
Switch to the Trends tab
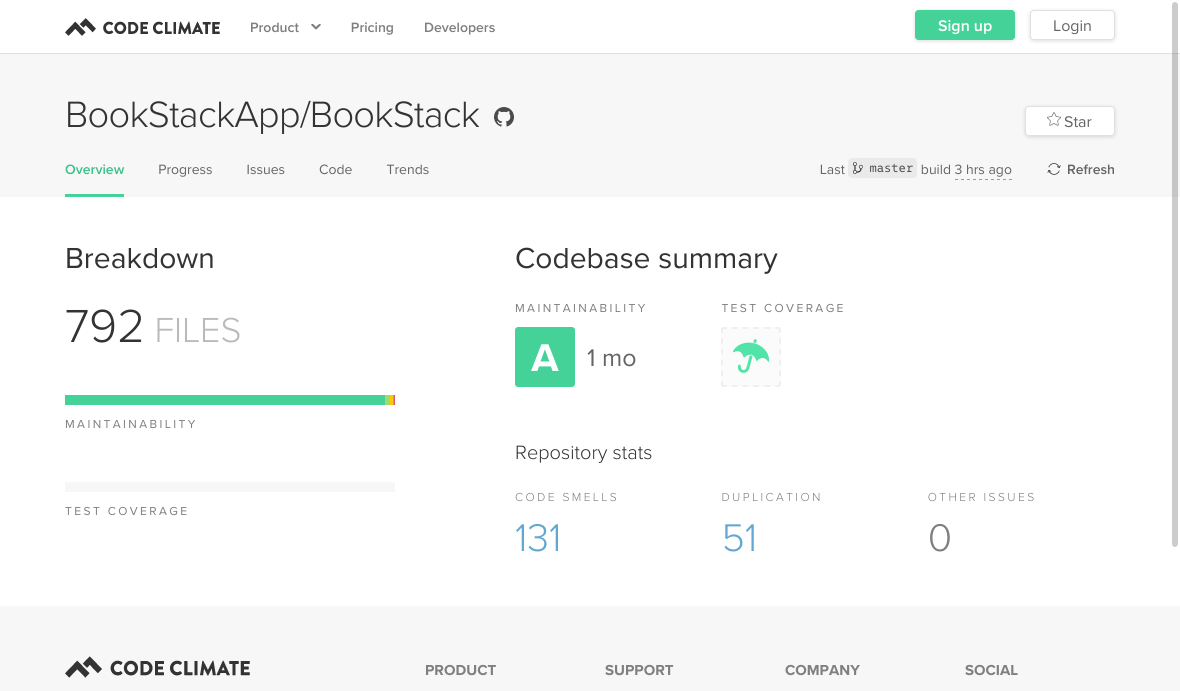(x=408, y=169)
